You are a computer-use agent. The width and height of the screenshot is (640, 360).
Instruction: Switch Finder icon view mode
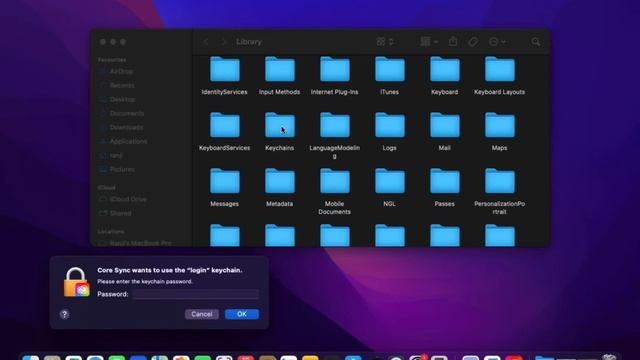[x=384, y=42]
